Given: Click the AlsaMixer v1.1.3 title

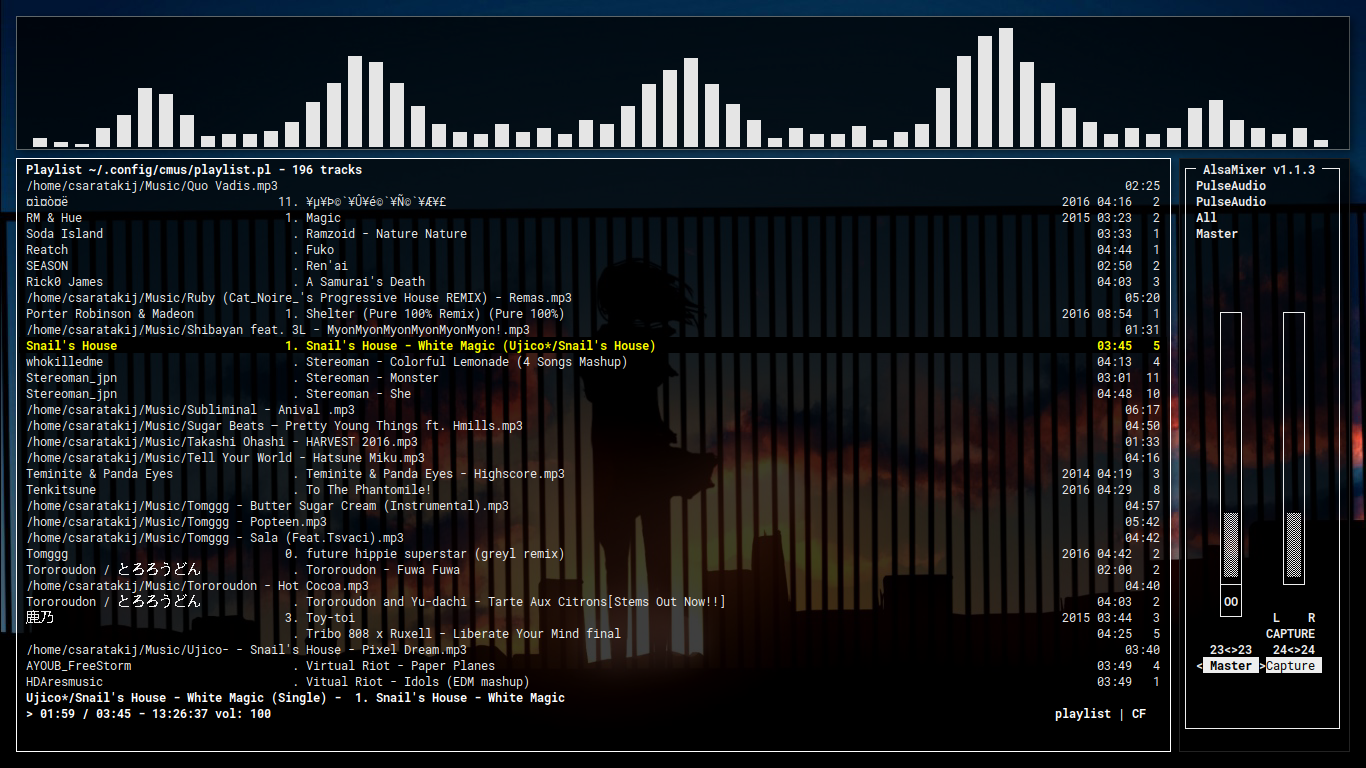Looking at the screenshot, I should pos(1258,170).
